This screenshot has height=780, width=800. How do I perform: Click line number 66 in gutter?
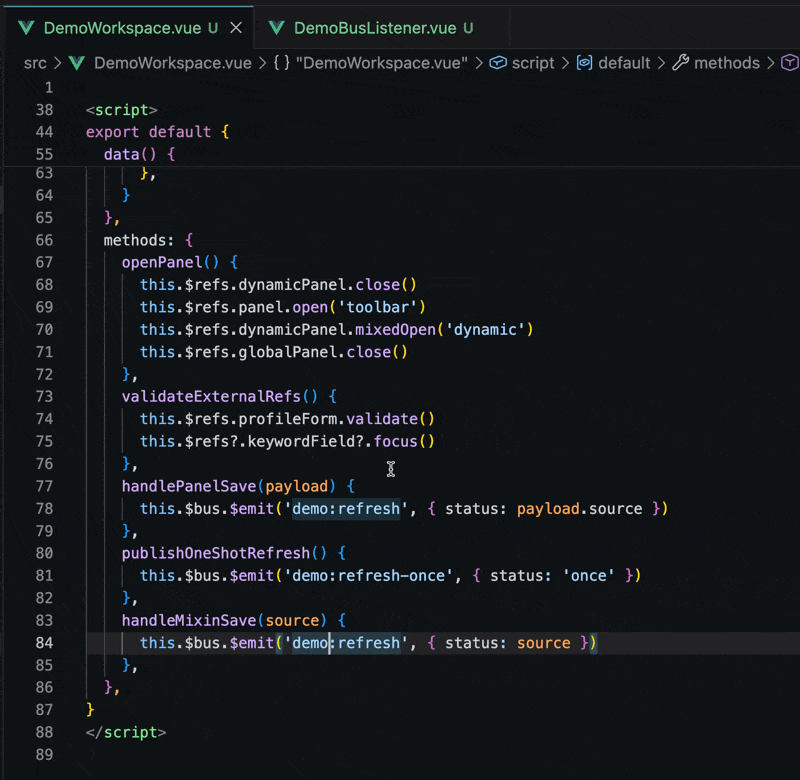(44, 240)
